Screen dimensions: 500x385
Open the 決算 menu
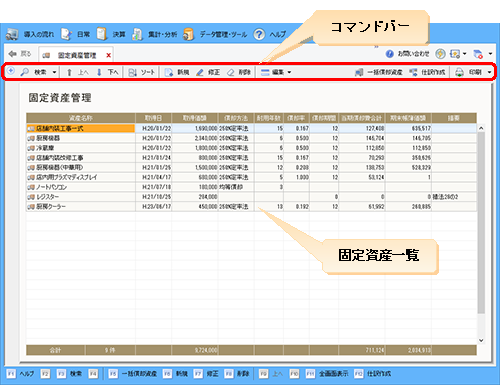119,34
